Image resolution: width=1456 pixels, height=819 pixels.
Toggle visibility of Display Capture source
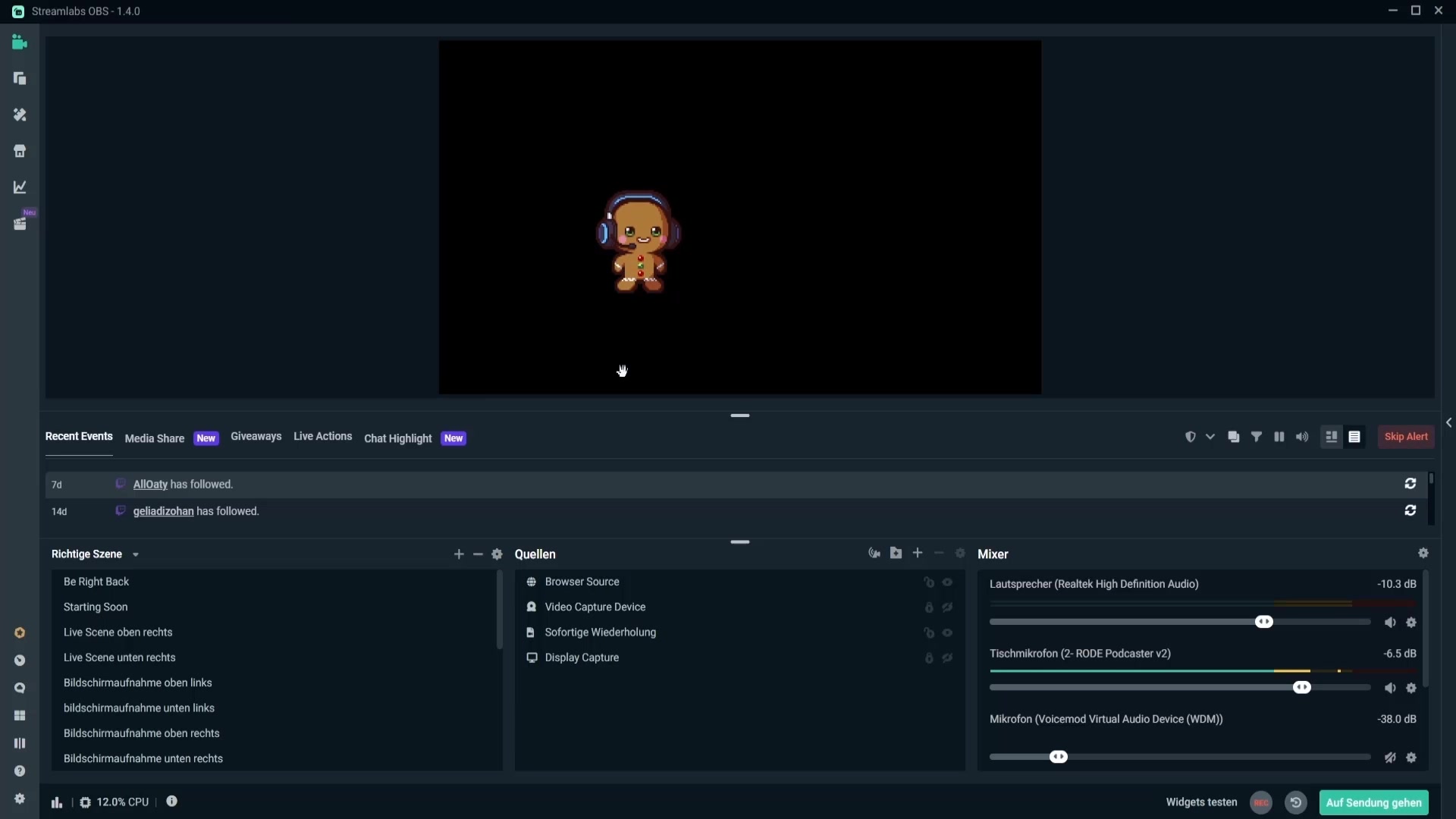[x=947, y=658]
